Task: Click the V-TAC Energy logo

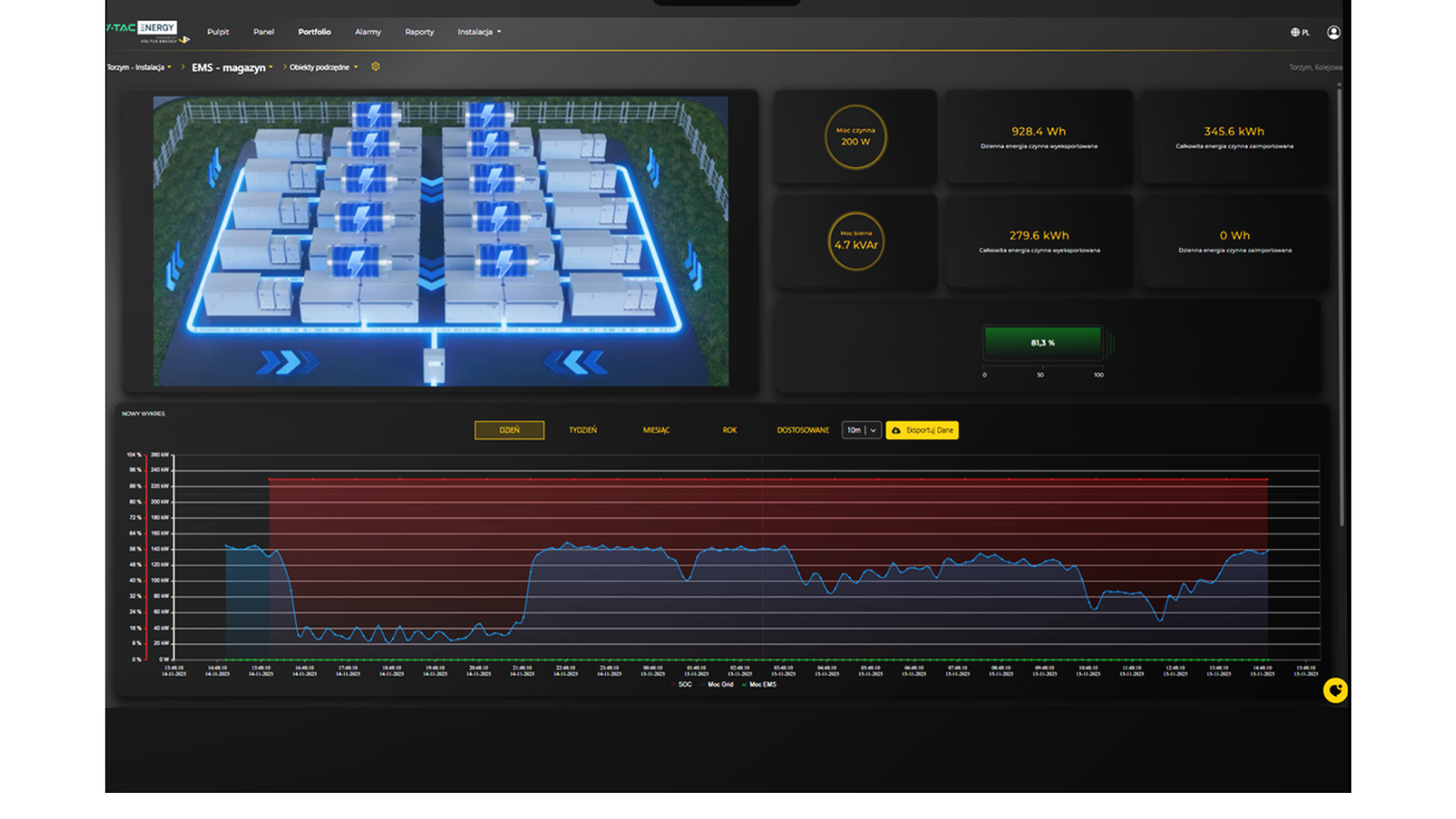Action: click(147, 32)
